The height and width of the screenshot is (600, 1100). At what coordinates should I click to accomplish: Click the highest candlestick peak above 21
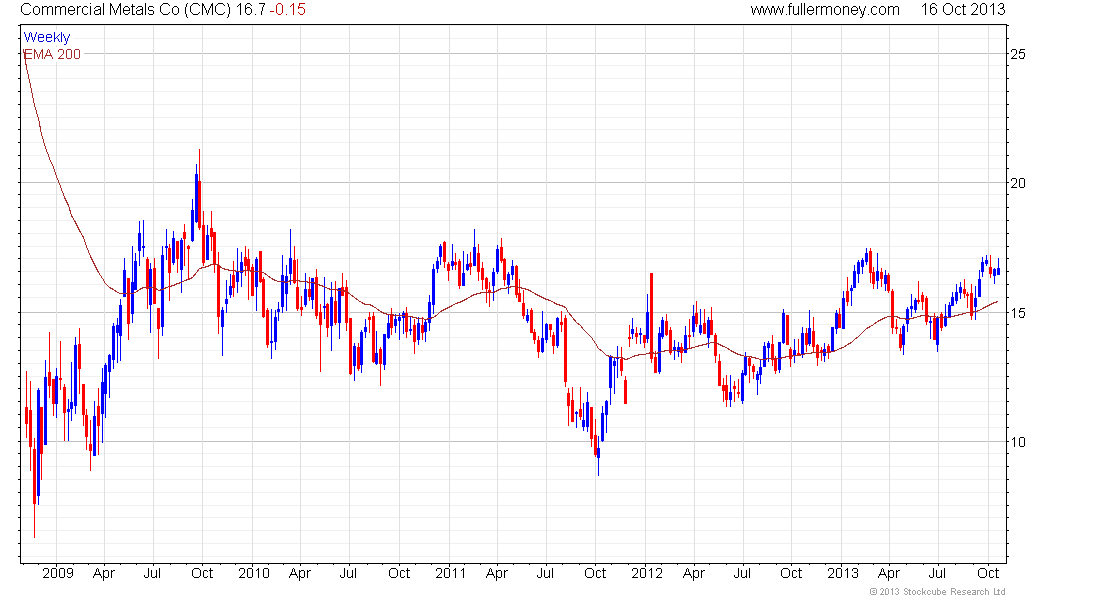[x=198, y=153]
